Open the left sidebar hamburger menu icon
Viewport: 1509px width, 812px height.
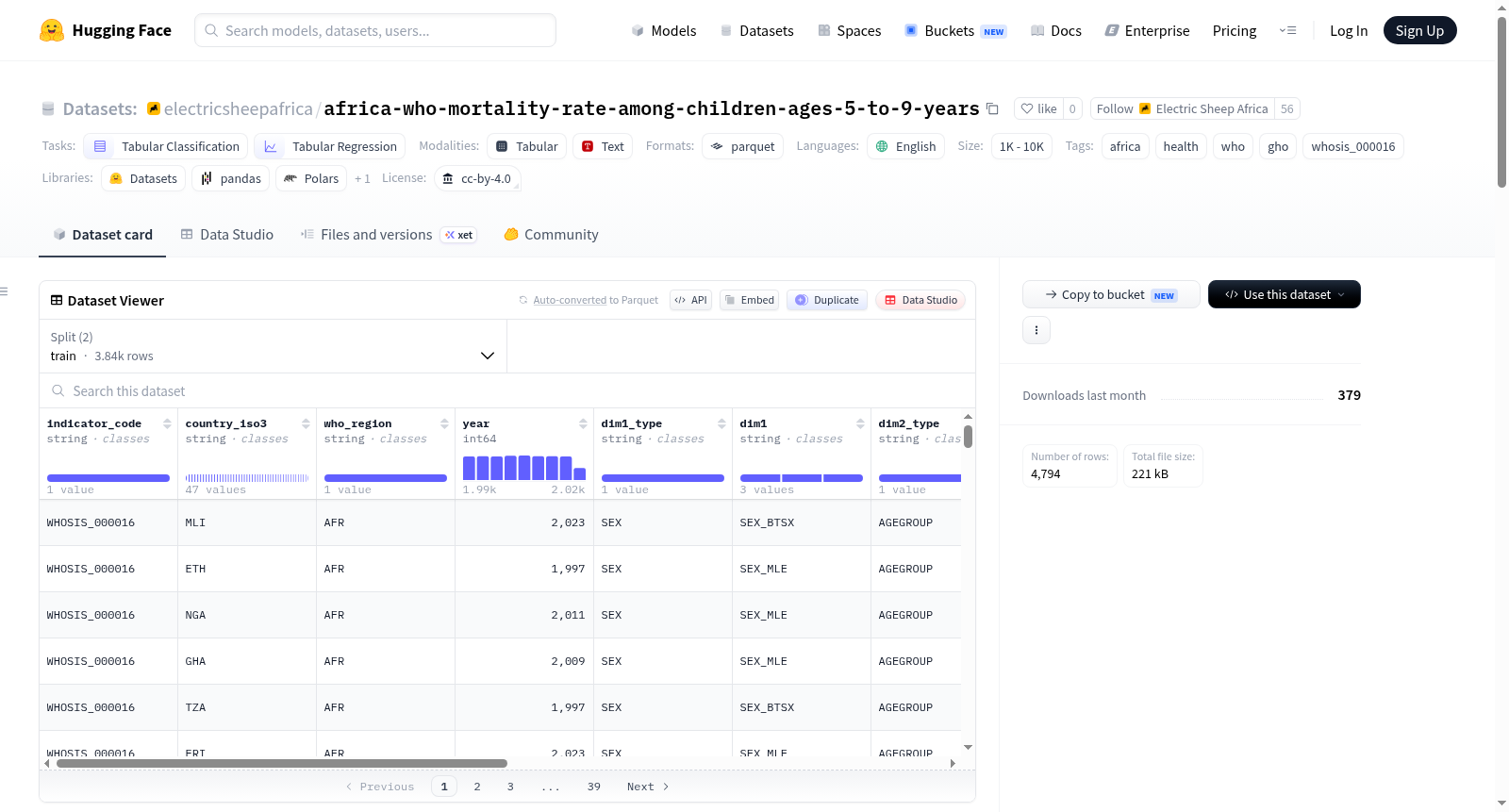coord(4,291)
